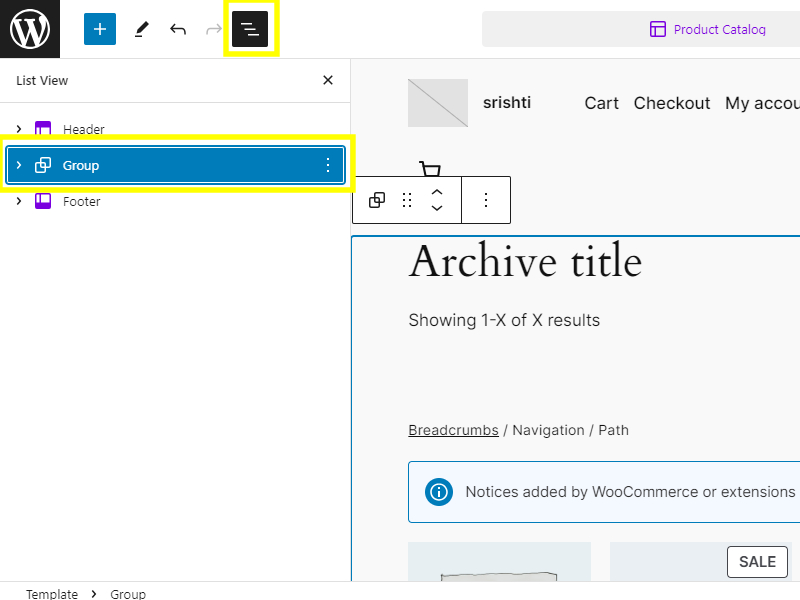
Task: Select the Footer item in List View
Action: [x=82, y=201]
